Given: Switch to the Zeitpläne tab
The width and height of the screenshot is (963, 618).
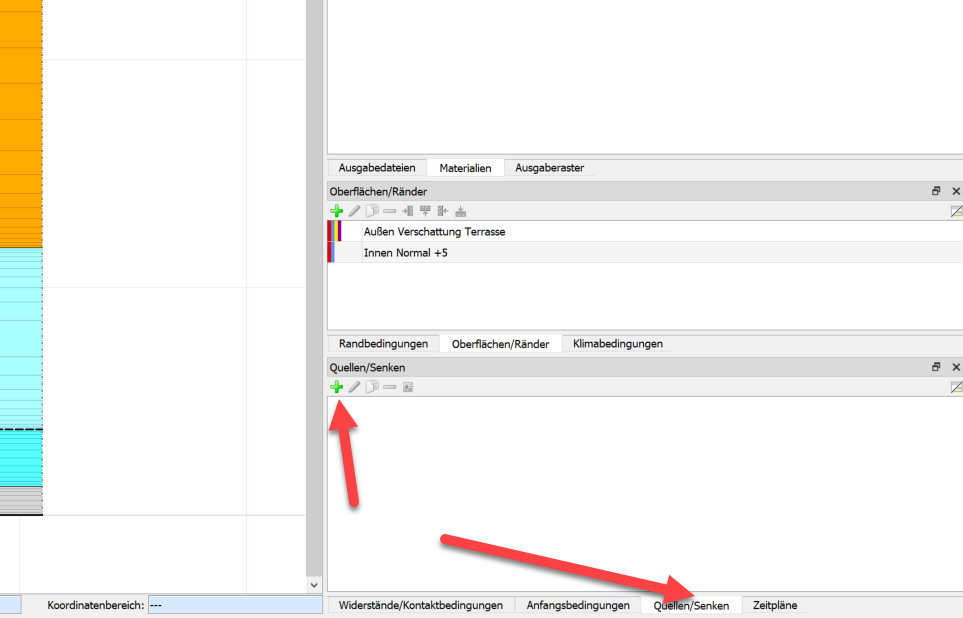Looking at the screenshot, I should [775, 605].
